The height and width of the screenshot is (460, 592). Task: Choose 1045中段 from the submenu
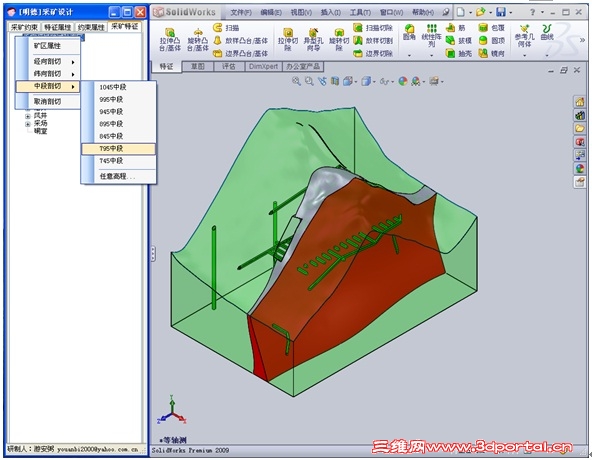point(119,87)
